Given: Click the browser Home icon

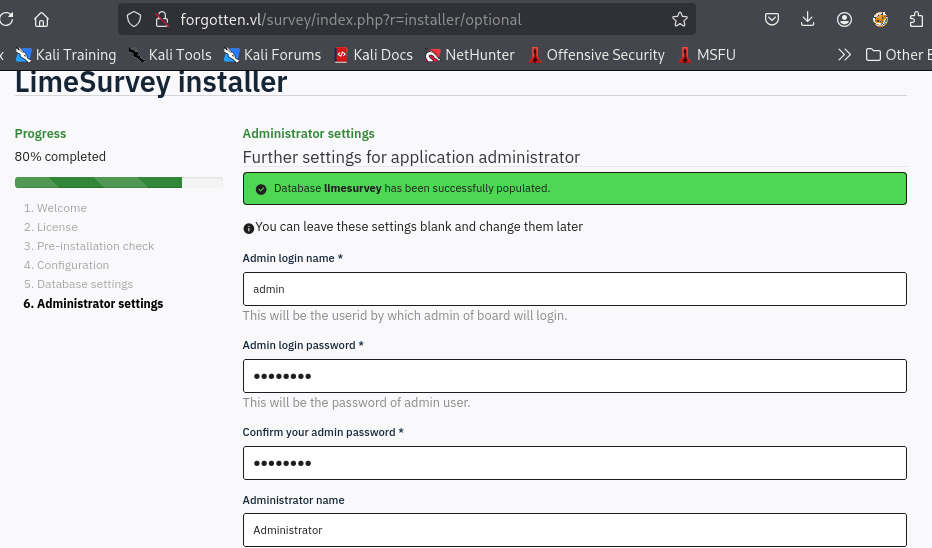Looking at the screenshot, I should (41, 19).
